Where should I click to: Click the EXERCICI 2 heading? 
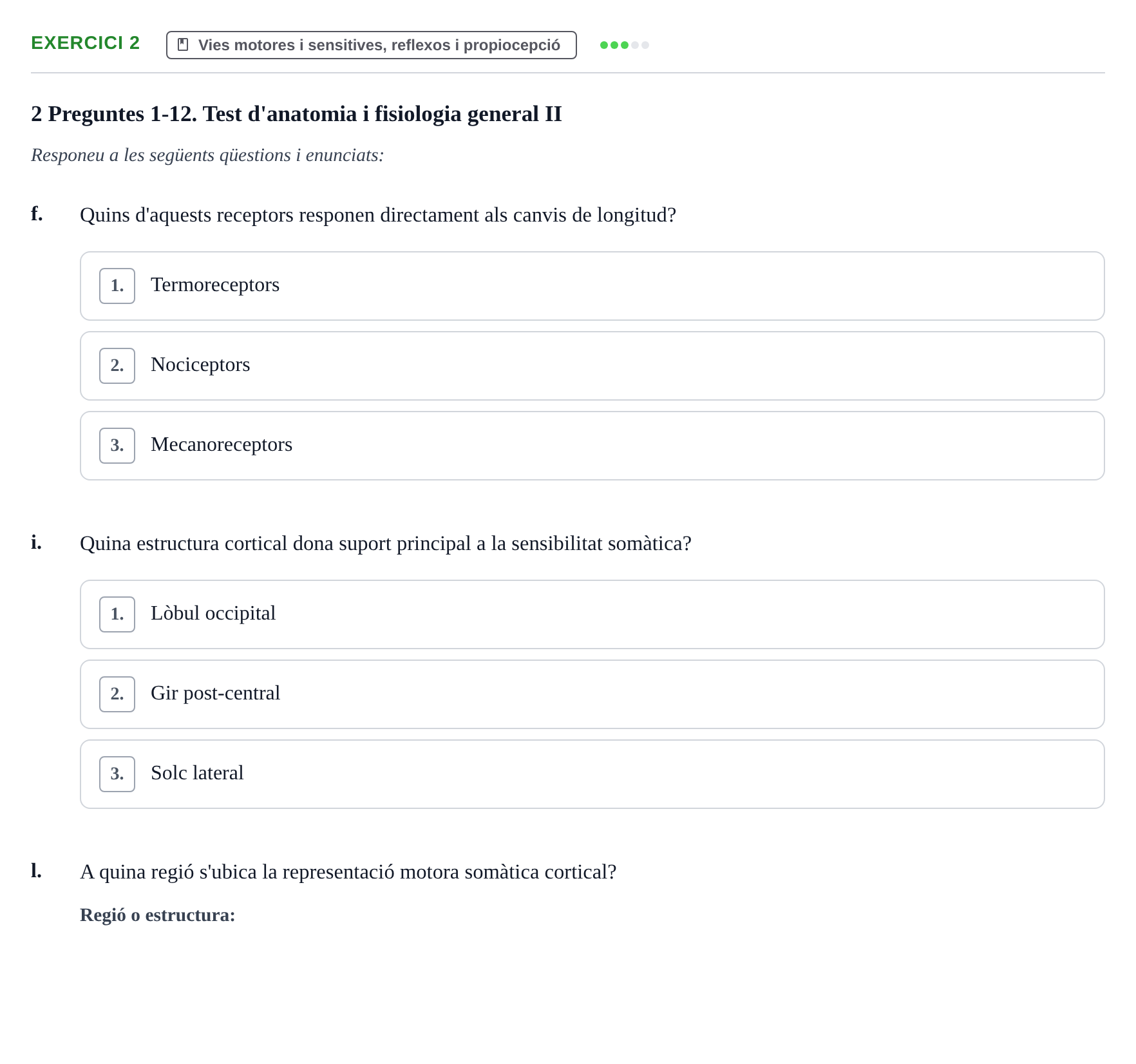click(x=86, y=43)
